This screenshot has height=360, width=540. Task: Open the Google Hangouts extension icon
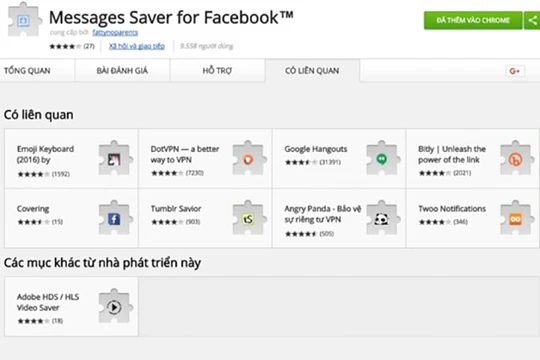pyautogui.click(x=383, y=158)
